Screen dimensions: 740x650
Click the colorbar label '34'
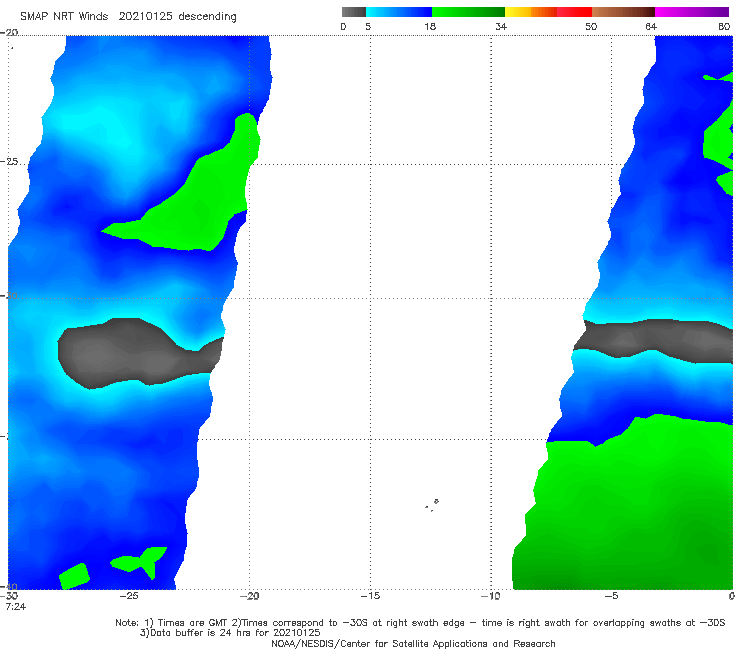pyautogui.click(x=501, y=27)
